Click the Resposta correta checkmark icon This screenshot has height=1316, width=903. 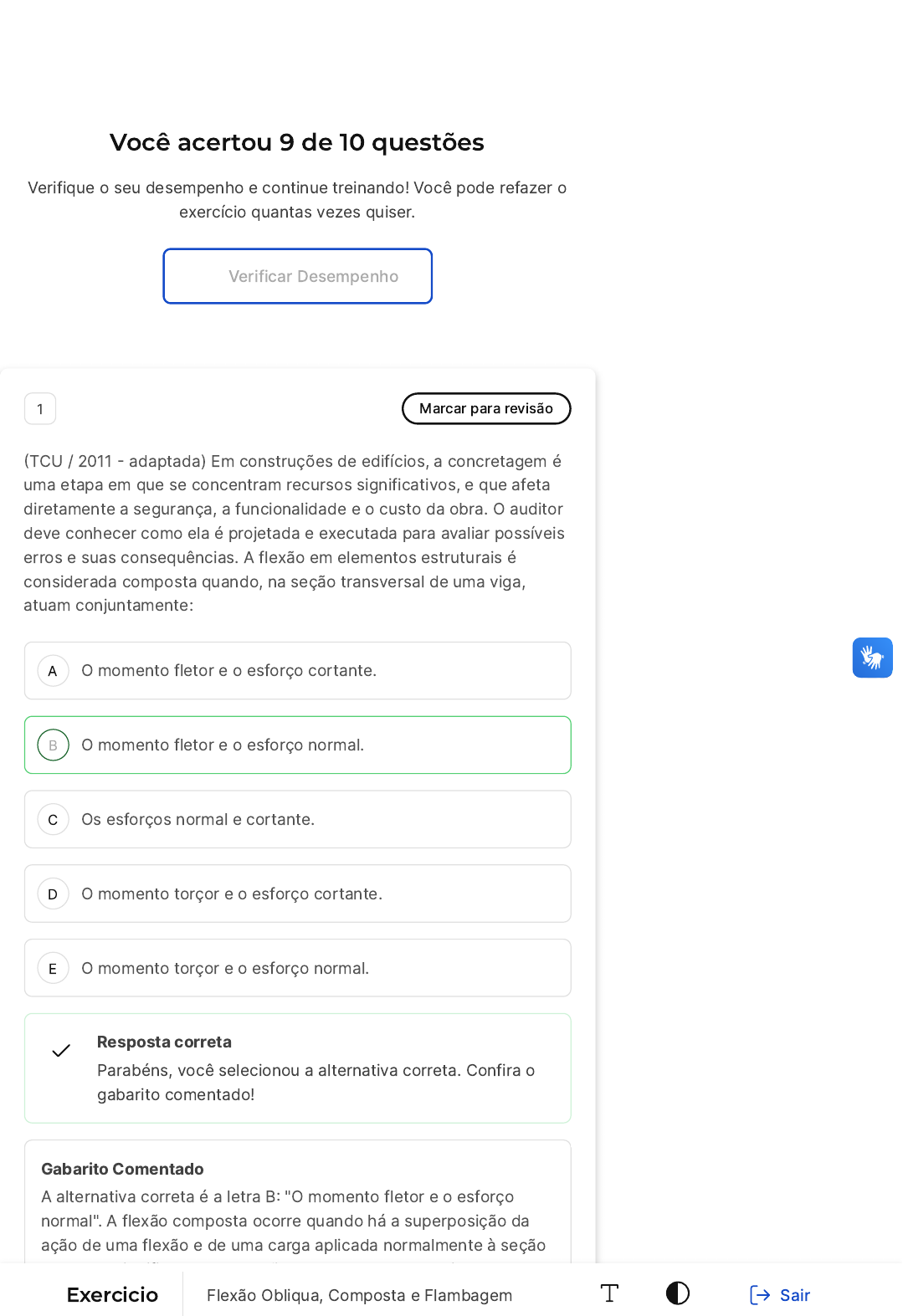[61, 1051]
